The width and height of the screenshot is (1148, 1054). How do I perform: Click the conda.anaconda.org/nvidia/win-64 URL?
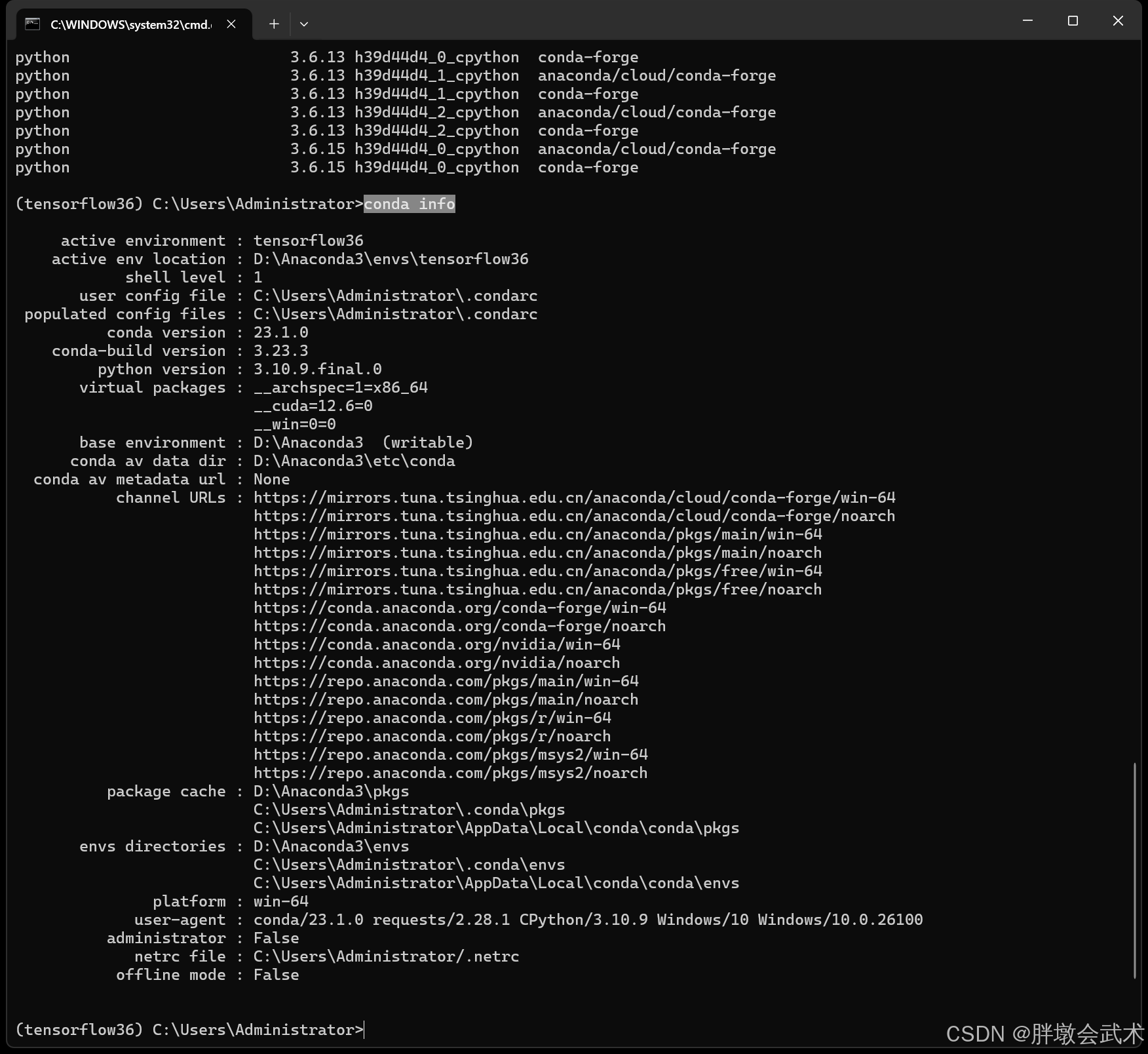point(437,644)
